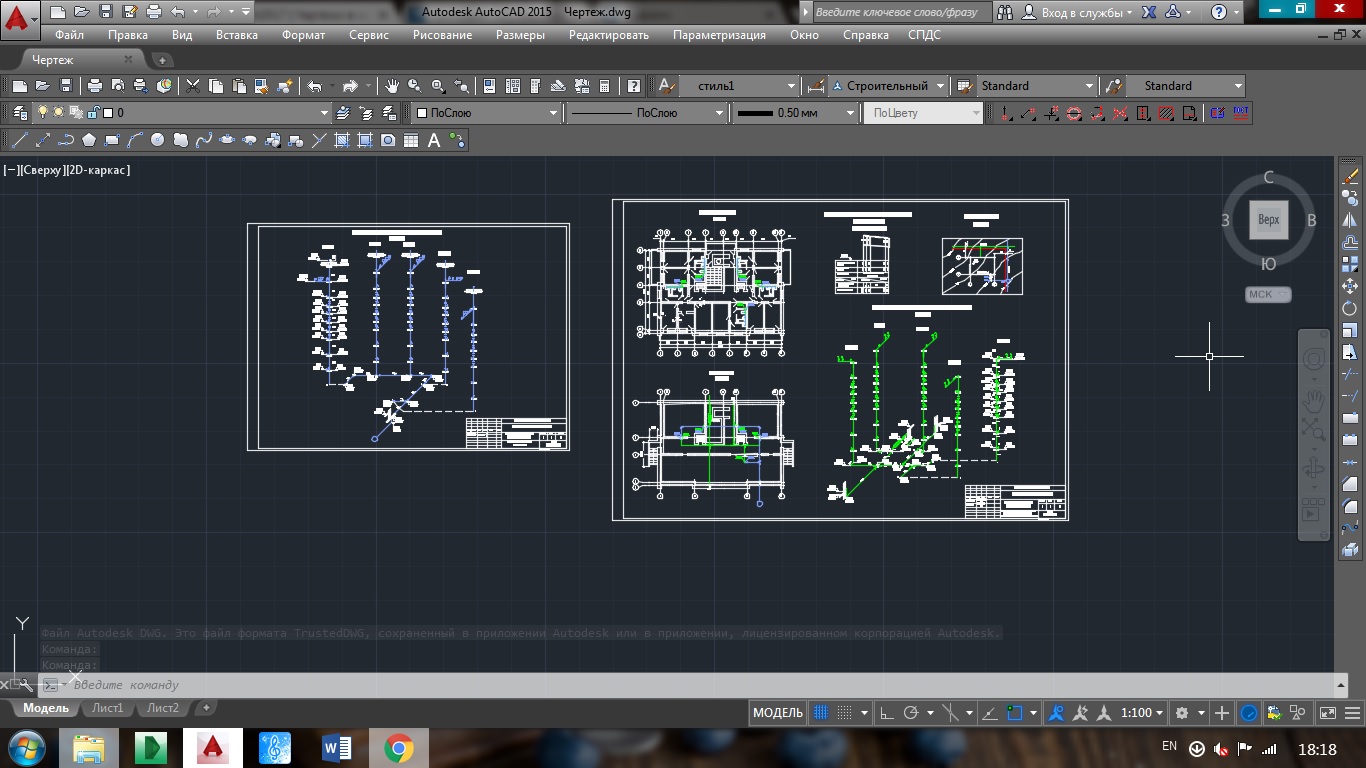Select the Circle drawing tool
The height and width of the screenshot is (768, 1366).
(157, 140)
